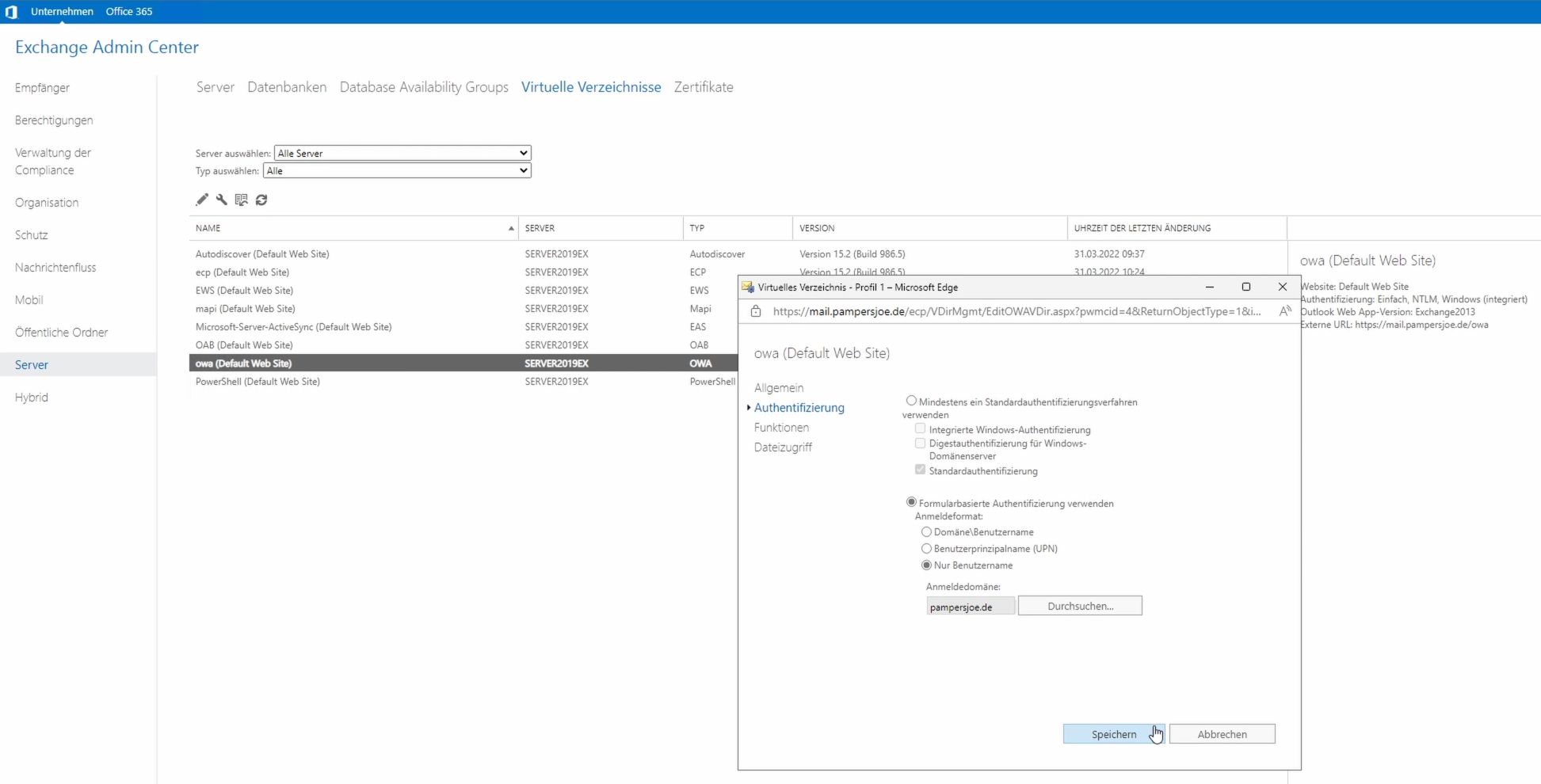This screenshot has height=784, width=1541.
Task: Select 'Domäne\Benutzername' login format
Action: coord(926,532)
